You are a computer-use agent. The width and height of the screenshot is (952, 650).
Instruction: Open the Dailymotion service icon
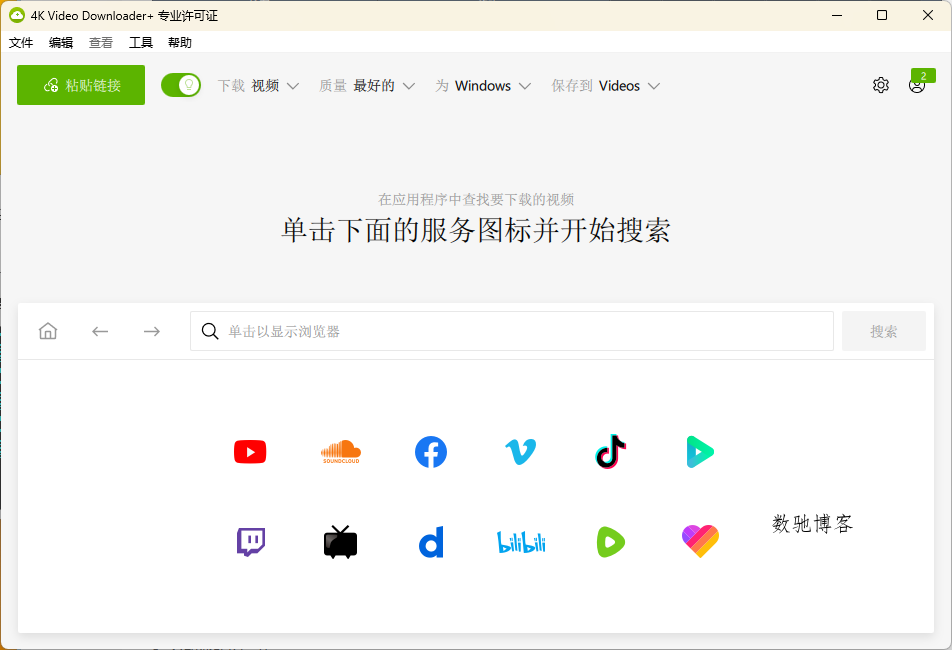pos(431,542)
